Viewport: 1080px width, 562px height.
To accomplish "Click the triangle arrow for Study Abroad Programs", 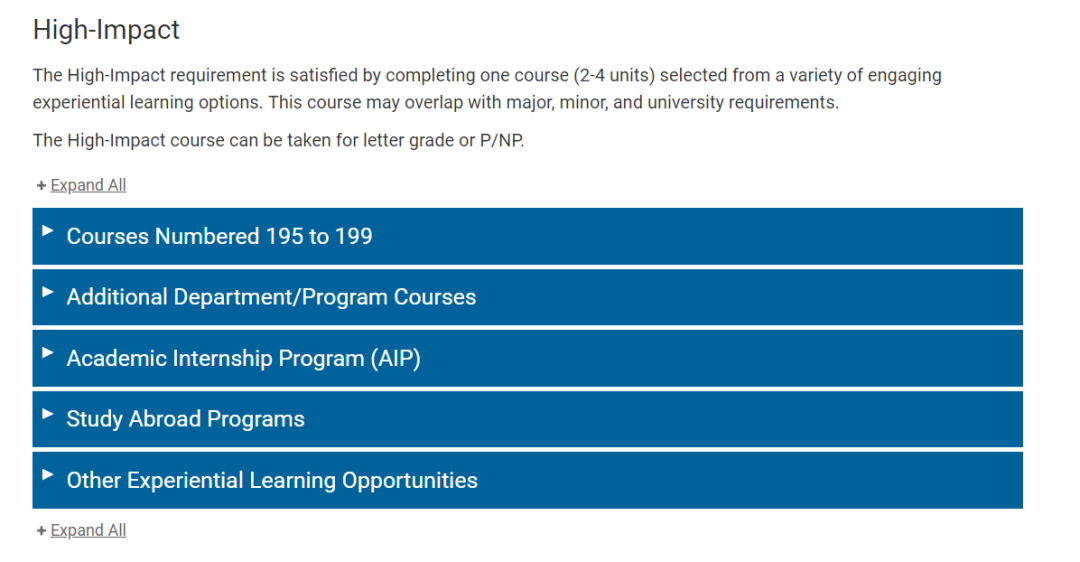I will (x=48, y=414).
